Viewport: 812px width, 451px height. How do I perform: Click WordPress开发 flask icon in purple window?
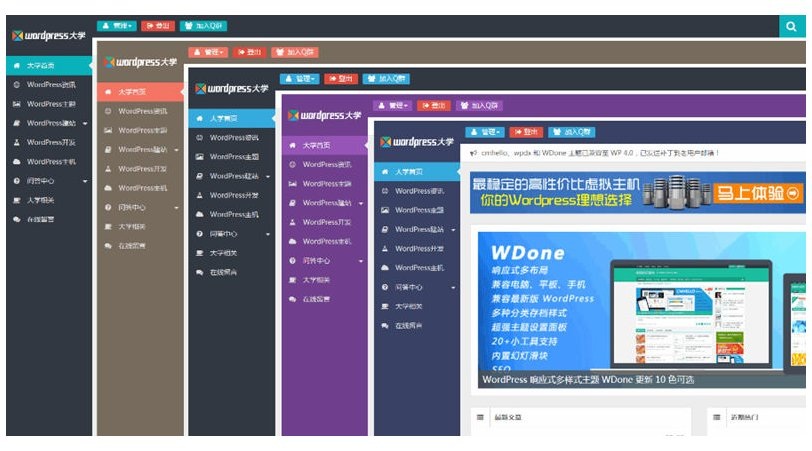coord(292,222)
